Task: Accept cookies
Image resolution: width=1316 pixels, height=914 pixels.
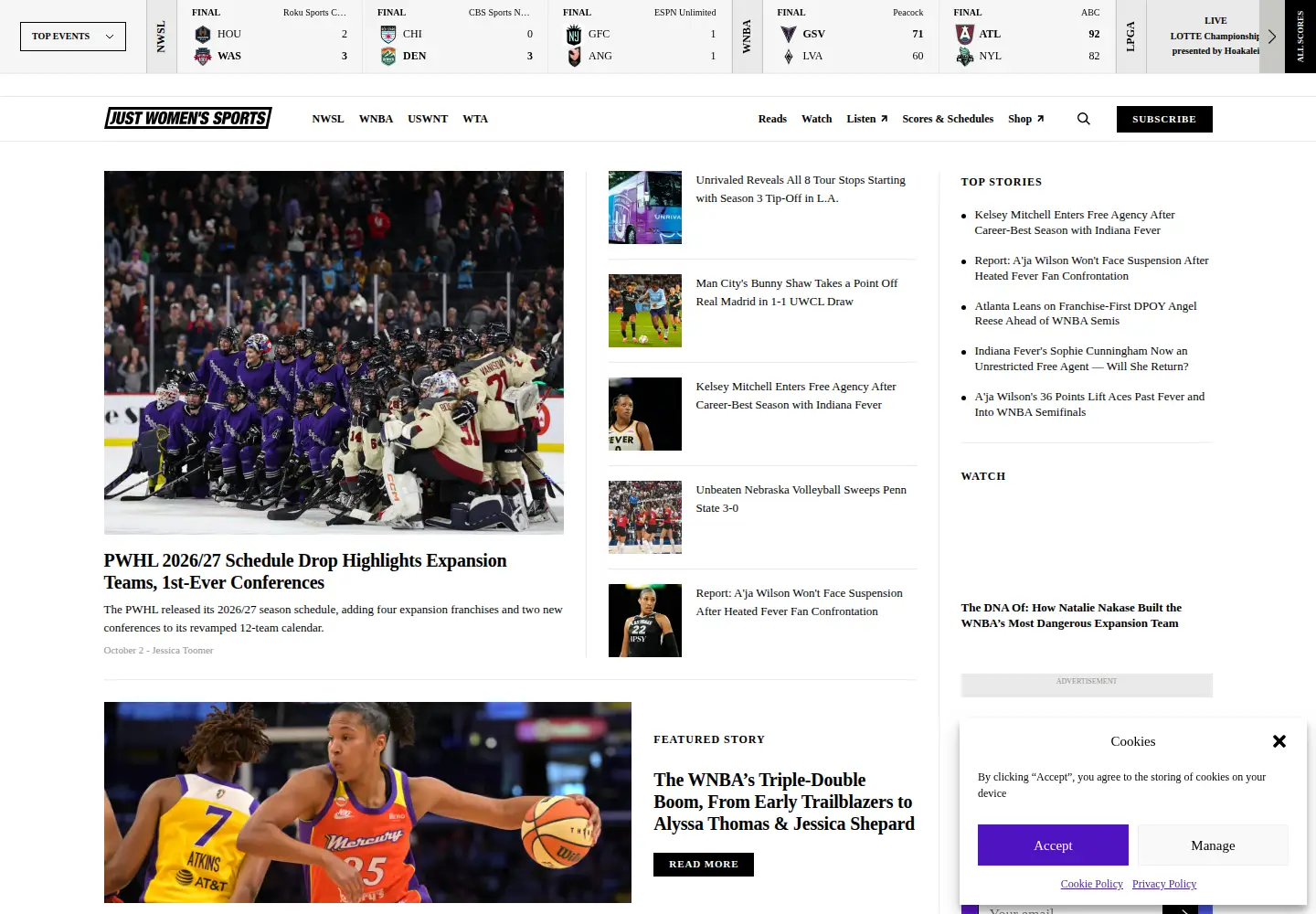Action: click(1053, 845)
